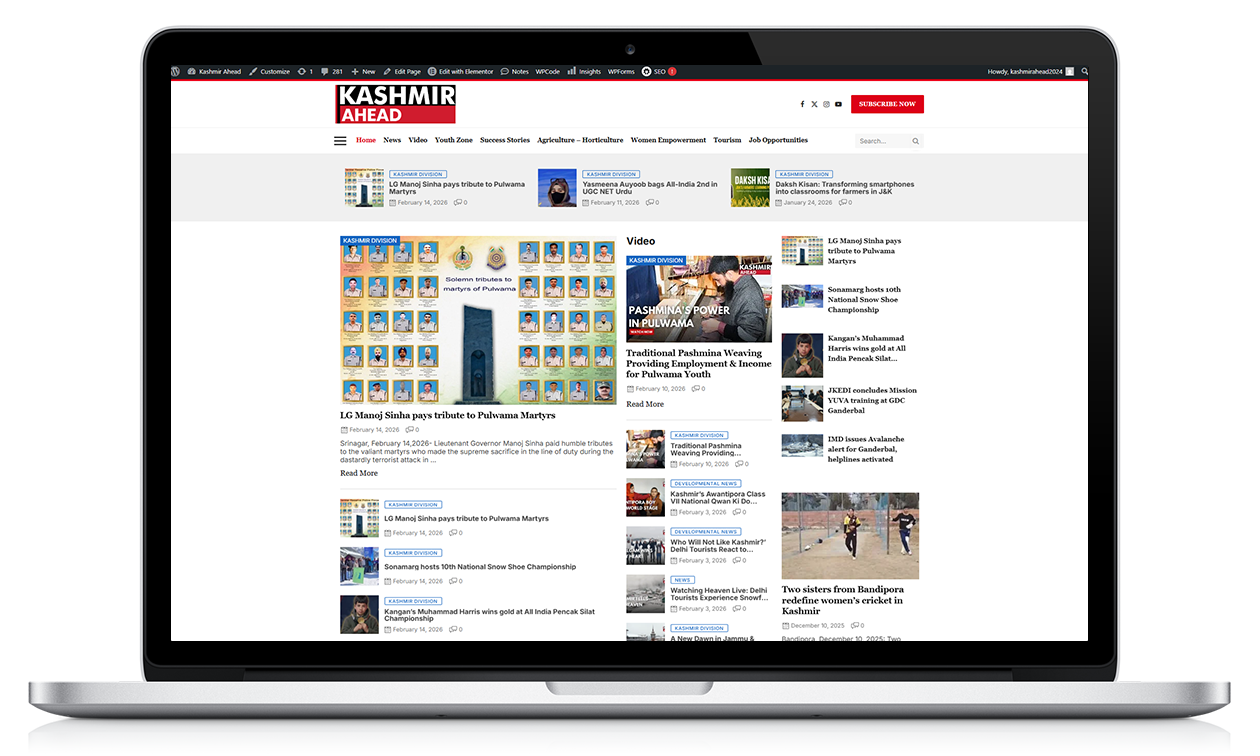Click Read More under Pulwama Martyrs article
The image size is (1260, 756).
[359, 473]
